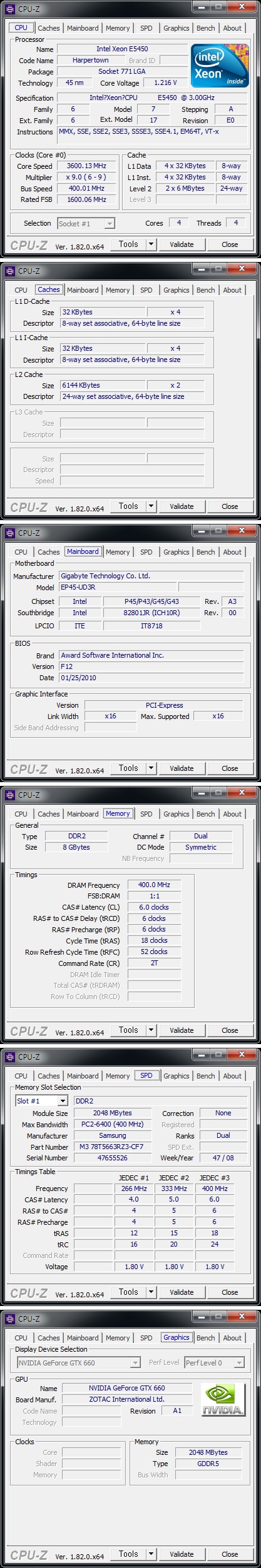Click the CPU-Z title icon in the Memory window

[9, 795]
